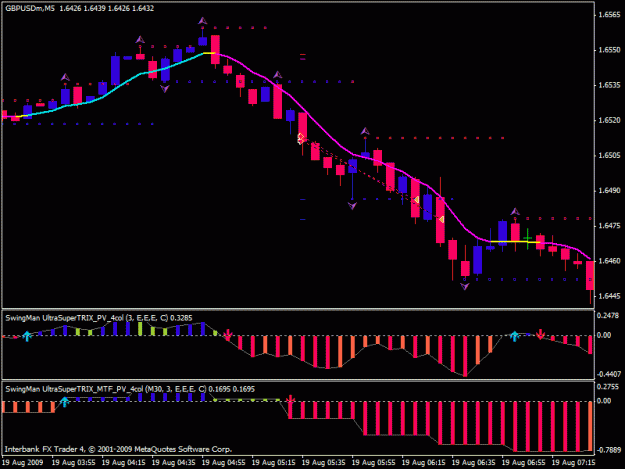
Task: Click the 19 Aug 04:55 time label
Action: pos(224,463)
